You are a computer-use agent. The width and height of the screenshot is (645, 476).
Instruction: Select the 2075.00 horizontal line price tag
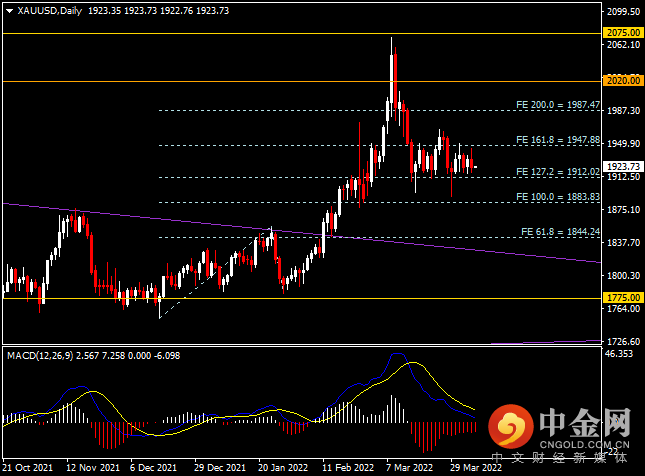point(623,33)
